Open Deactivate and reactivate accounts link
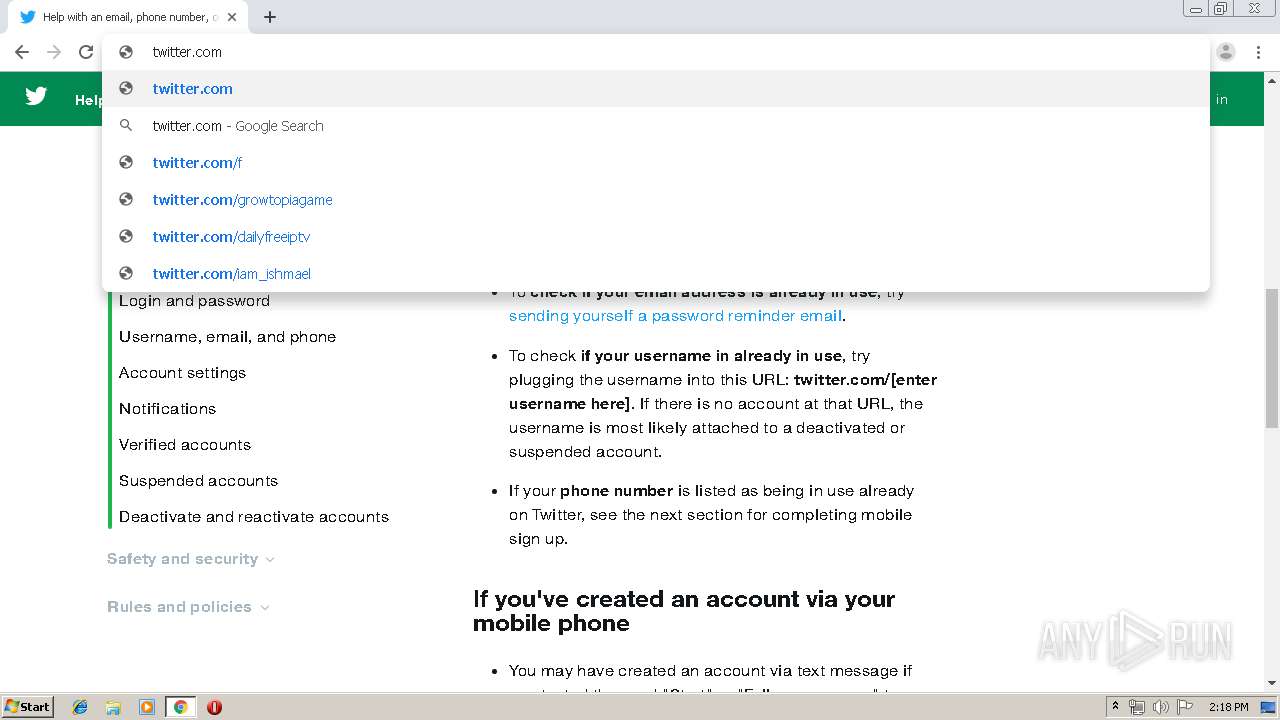 (254, 517)
